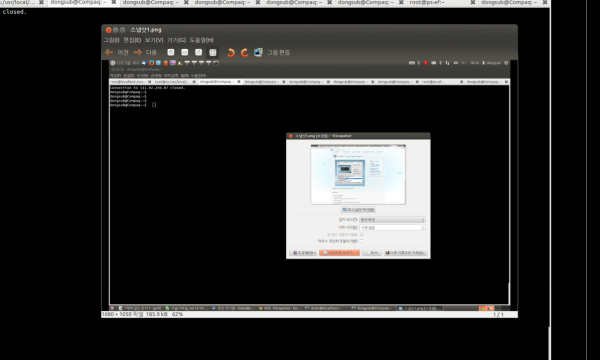Click the 1680 × 1050 픽셀 status text
The width and height of the screenshot is (600, 360).
[x=122, y=314]
